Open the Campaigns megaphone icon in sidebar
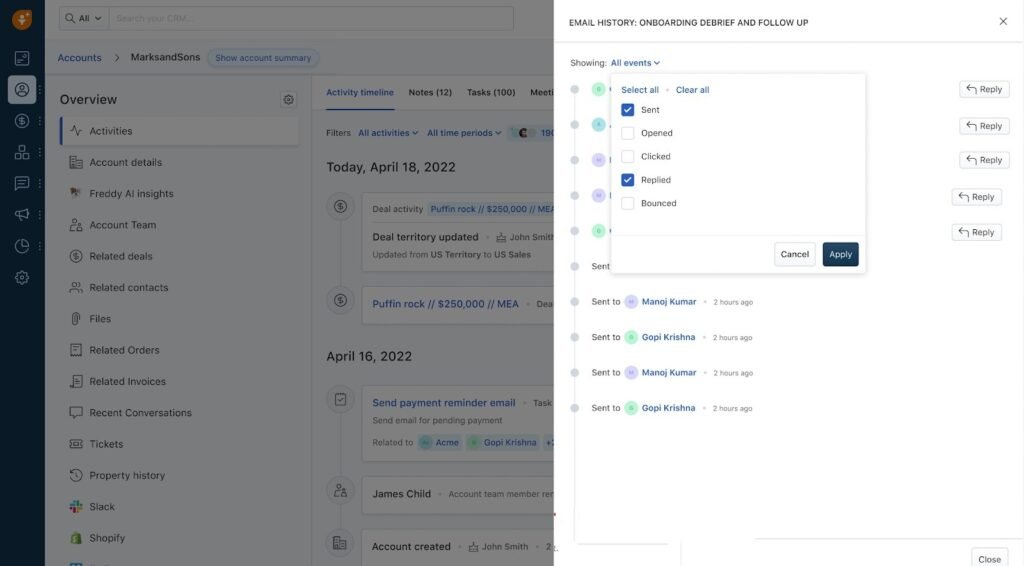Image resolution: width=1024 pixels, height=566 pixels. point(21,215)
